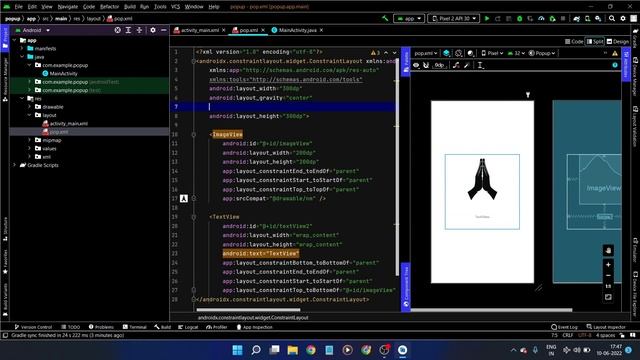Open pop.xml file dropdown in design toolbar
The height and width of the screenshot is (360, 640).
[x=426, y=53]
